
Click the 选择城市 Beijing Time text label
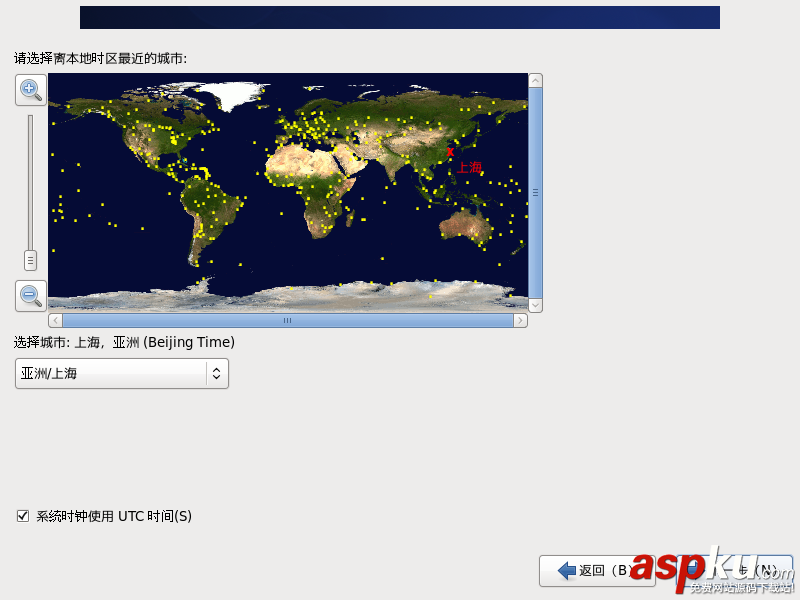[x=125, y=341]
